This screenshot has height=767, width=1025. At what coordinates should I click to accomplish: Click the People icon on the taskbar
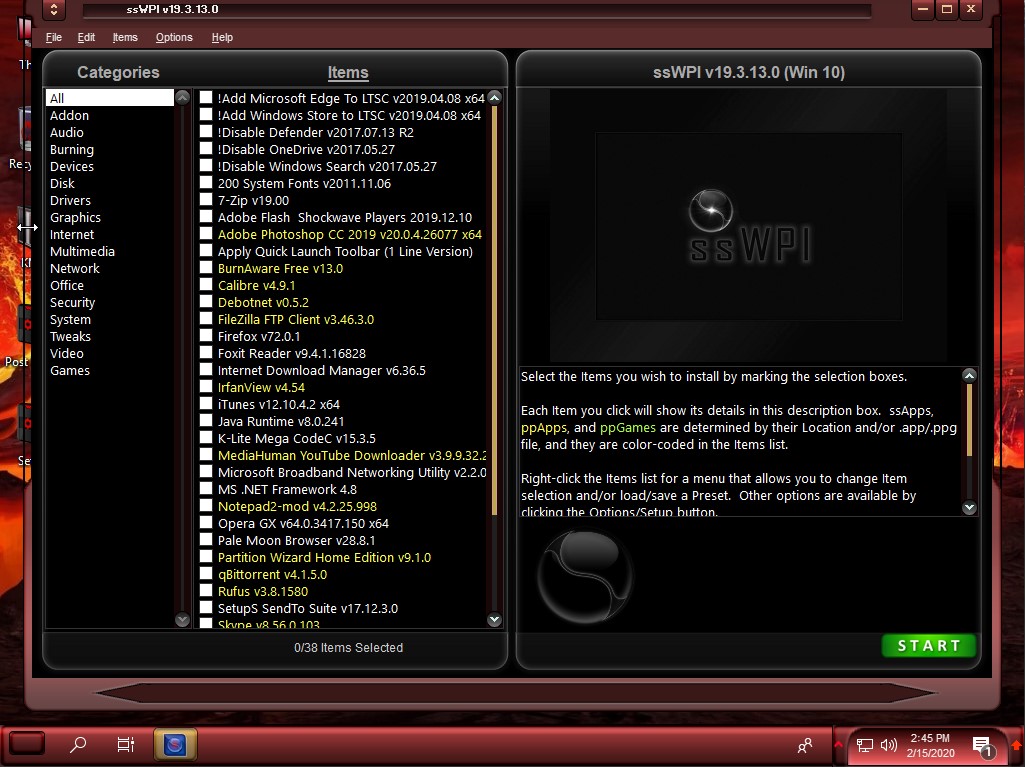[805, 744]
